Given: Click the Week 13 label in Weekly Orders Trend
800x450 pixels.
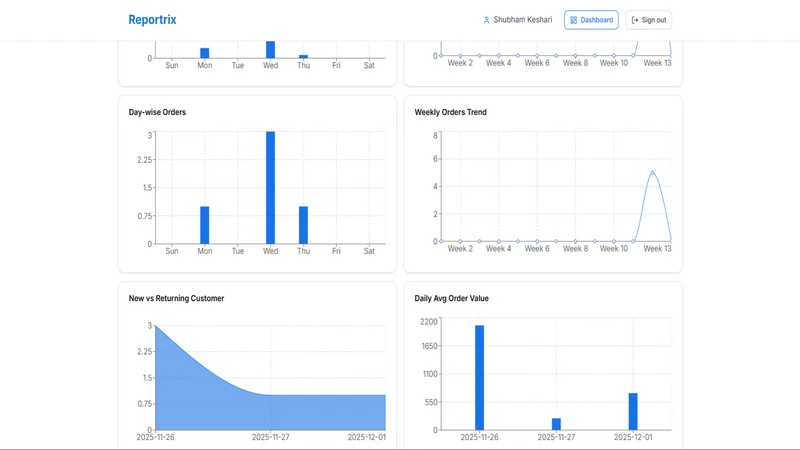Looking at the screenshot, I should click(x=657, y=249).
